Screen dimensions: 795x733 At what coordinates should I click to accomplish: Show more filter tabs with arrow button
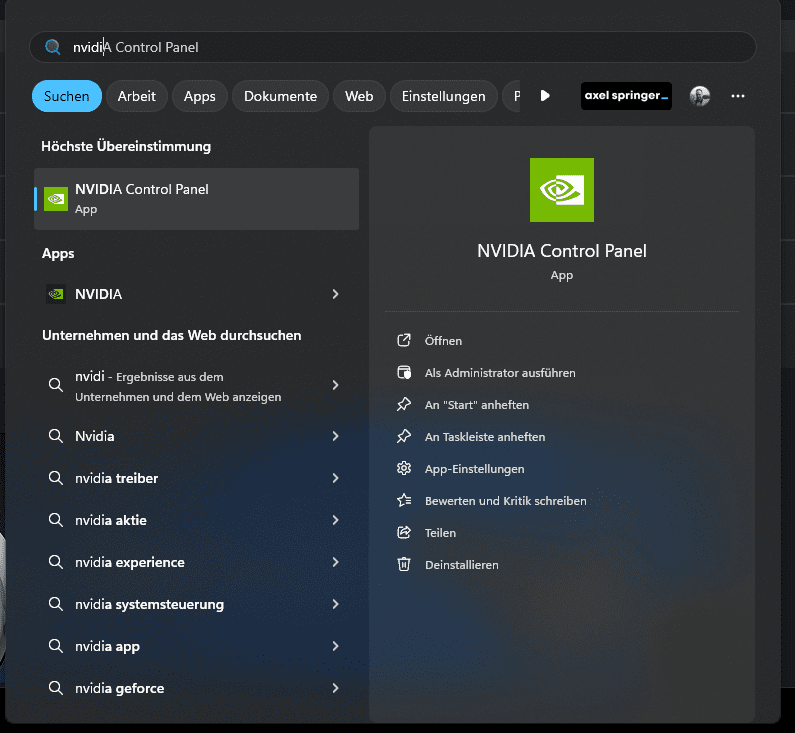[545, 96]
